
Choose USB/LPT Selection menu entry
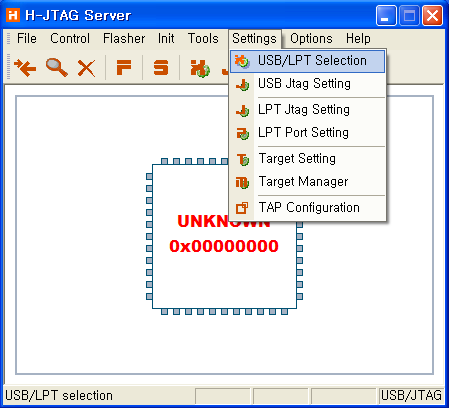tap(307, 61)
